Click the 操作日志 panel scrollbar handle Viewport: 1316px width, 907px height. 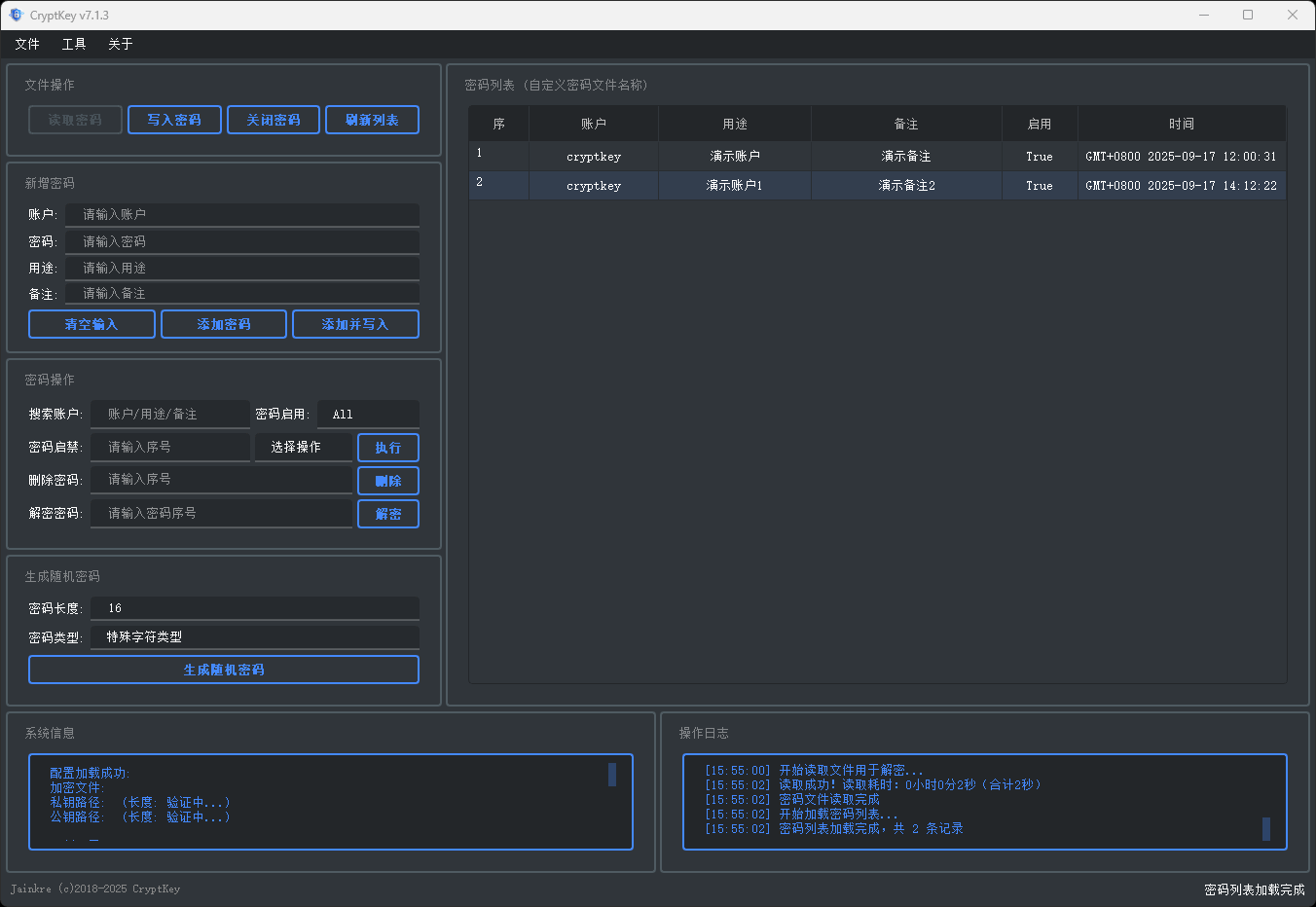click(1266, 828)
